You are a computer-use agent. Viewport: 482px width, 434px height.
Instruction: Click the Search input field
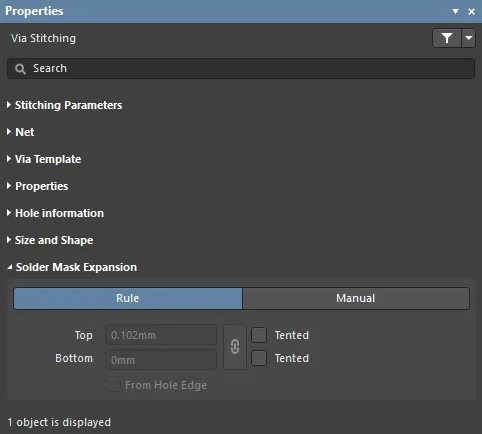pyautogui.click(x=241, y=69)
